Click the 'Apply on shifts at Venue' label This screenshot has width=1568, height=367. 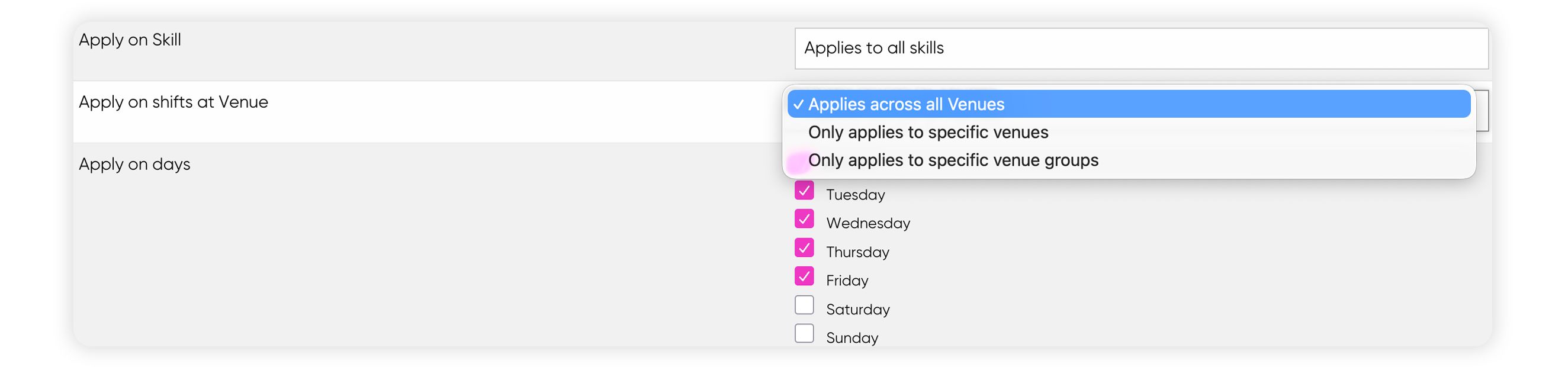pos(173,102)
